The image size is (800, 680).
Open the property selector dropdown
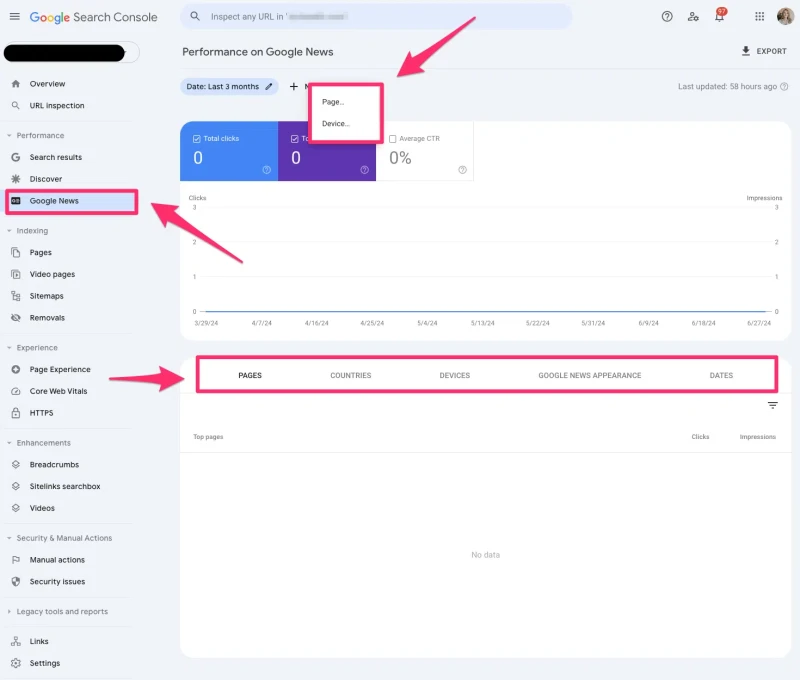[x=71, y=53]
